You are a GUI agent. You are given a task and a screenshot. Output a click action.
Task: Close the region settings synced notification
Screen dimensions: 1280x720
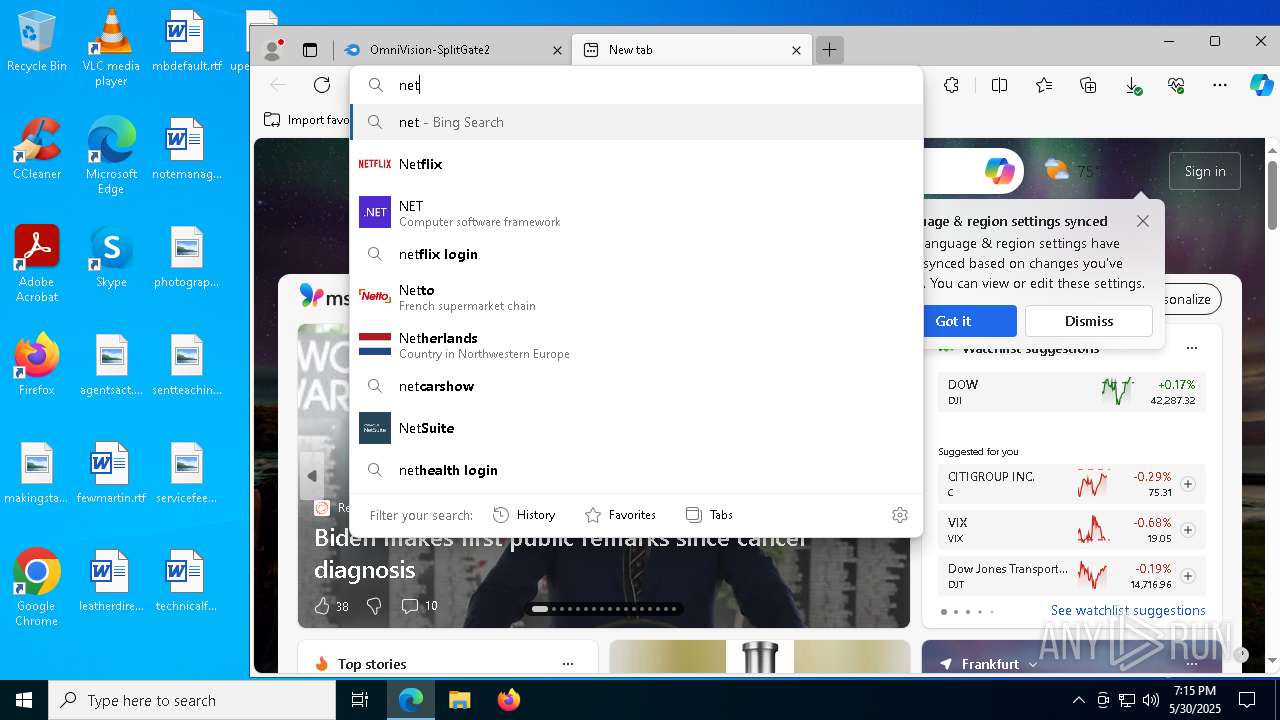[1143, 221]
